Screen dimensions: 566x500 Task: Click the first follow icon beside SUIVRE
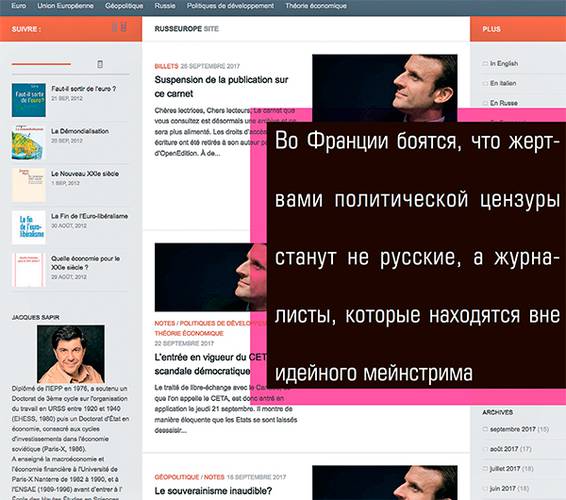click(115, 27)
